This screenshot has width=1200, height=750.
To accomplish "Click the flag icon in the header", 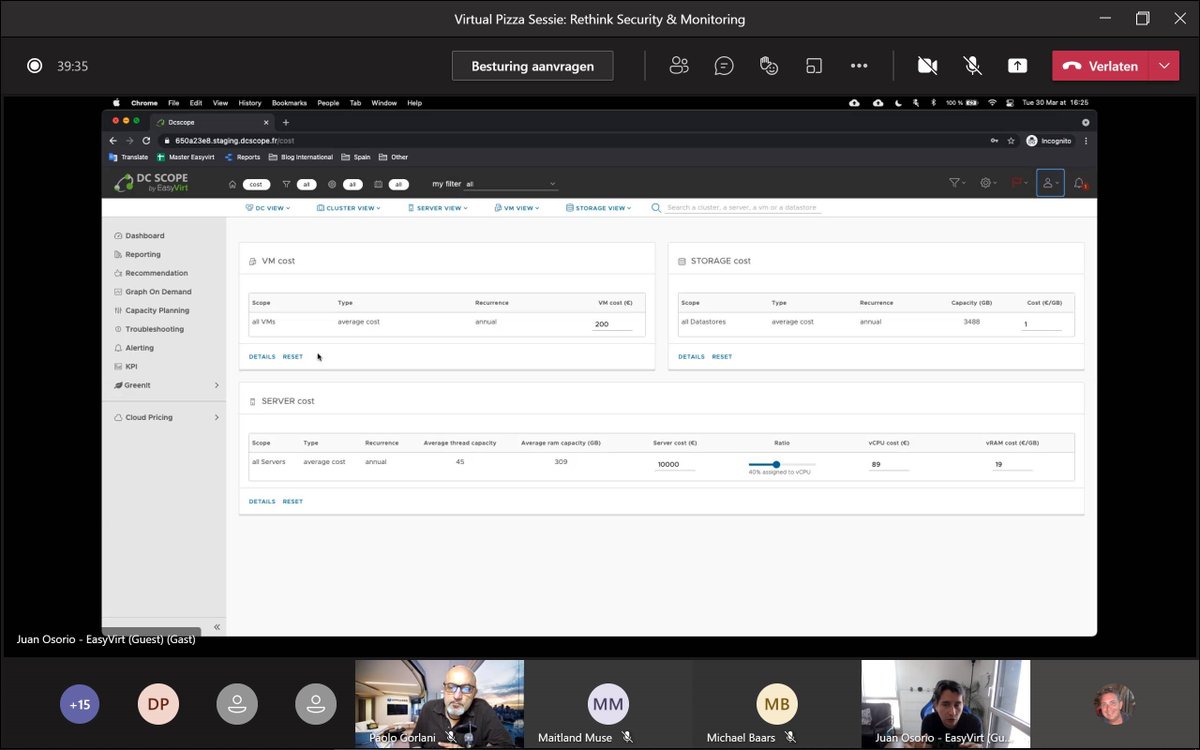I will 1016,182.
